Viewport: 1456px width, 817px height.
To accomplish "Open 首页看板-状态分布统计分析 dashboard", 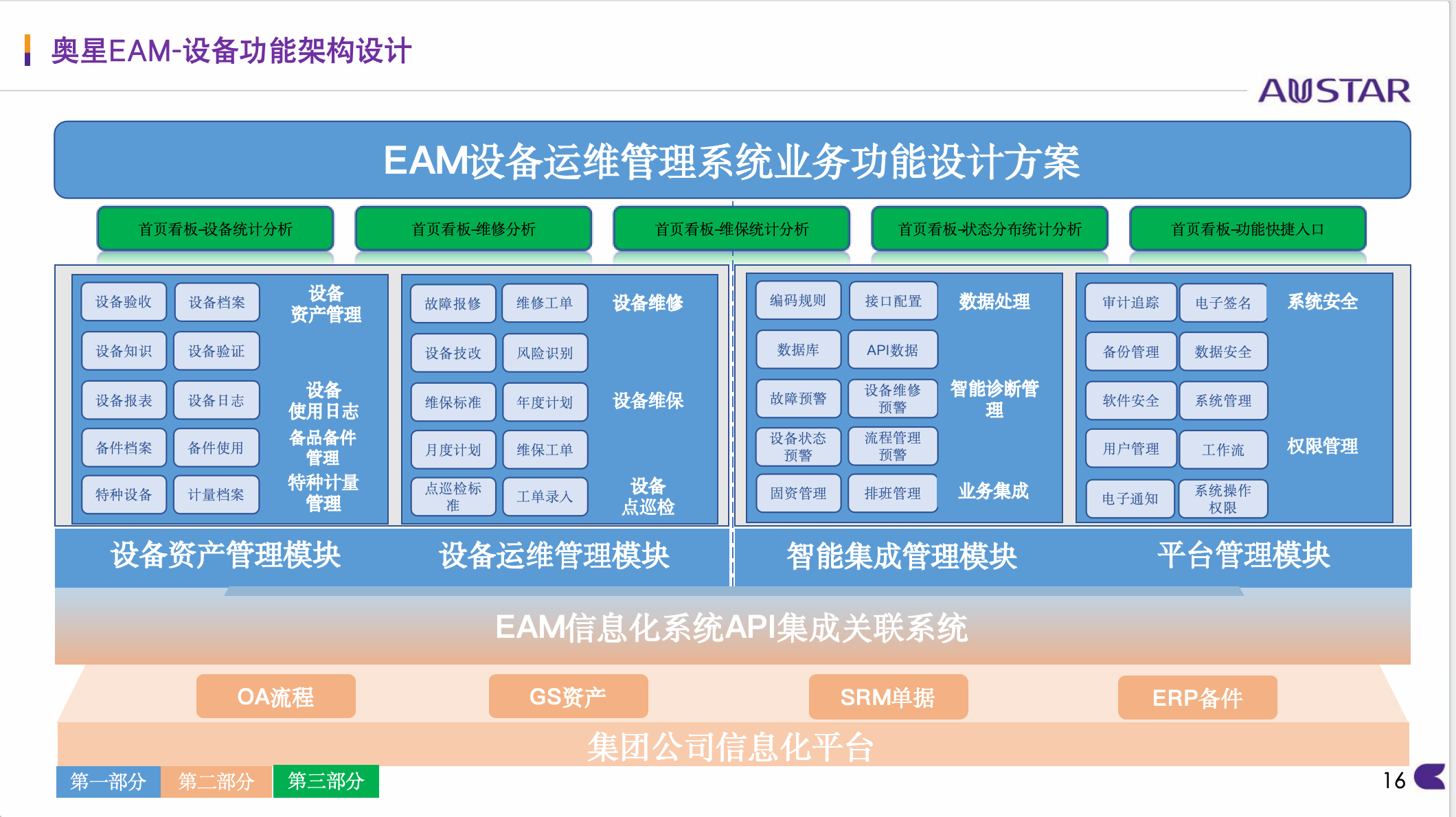I will pos(990,229).
